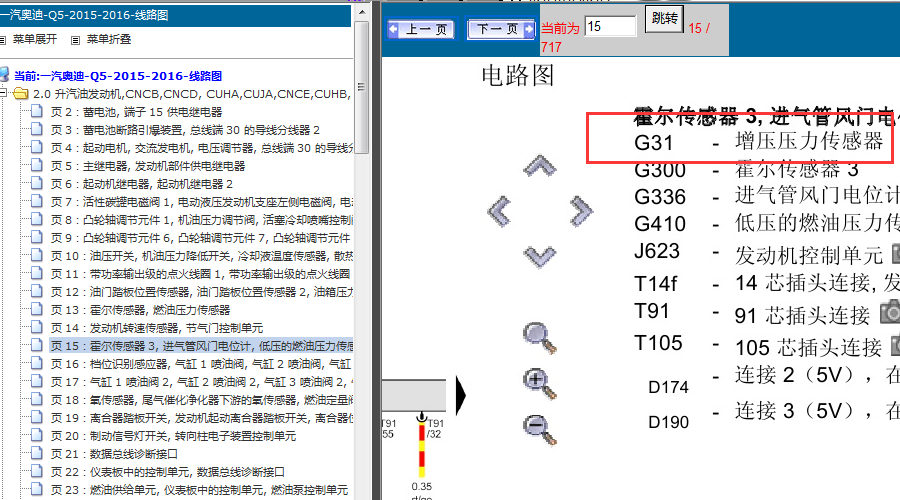Select the 2.0 升汽油发动机 folder icon
Screen dimensions: 900x500
point(21,94)
